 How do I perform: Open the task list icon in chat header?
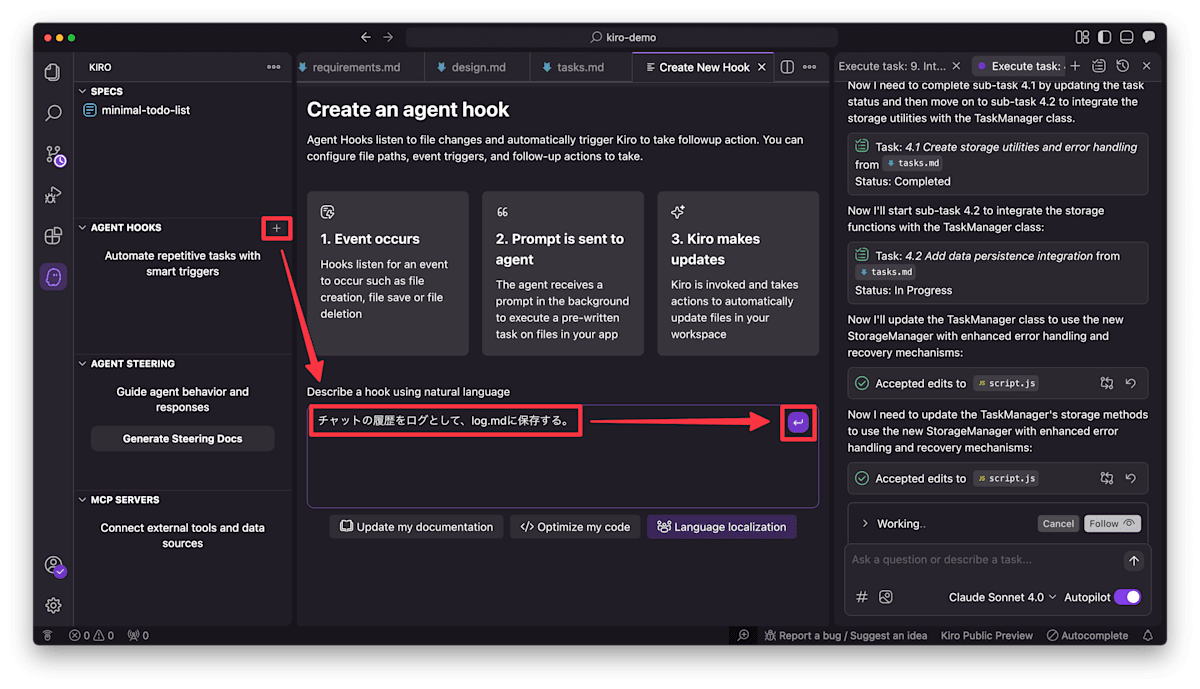point(1099,66)
